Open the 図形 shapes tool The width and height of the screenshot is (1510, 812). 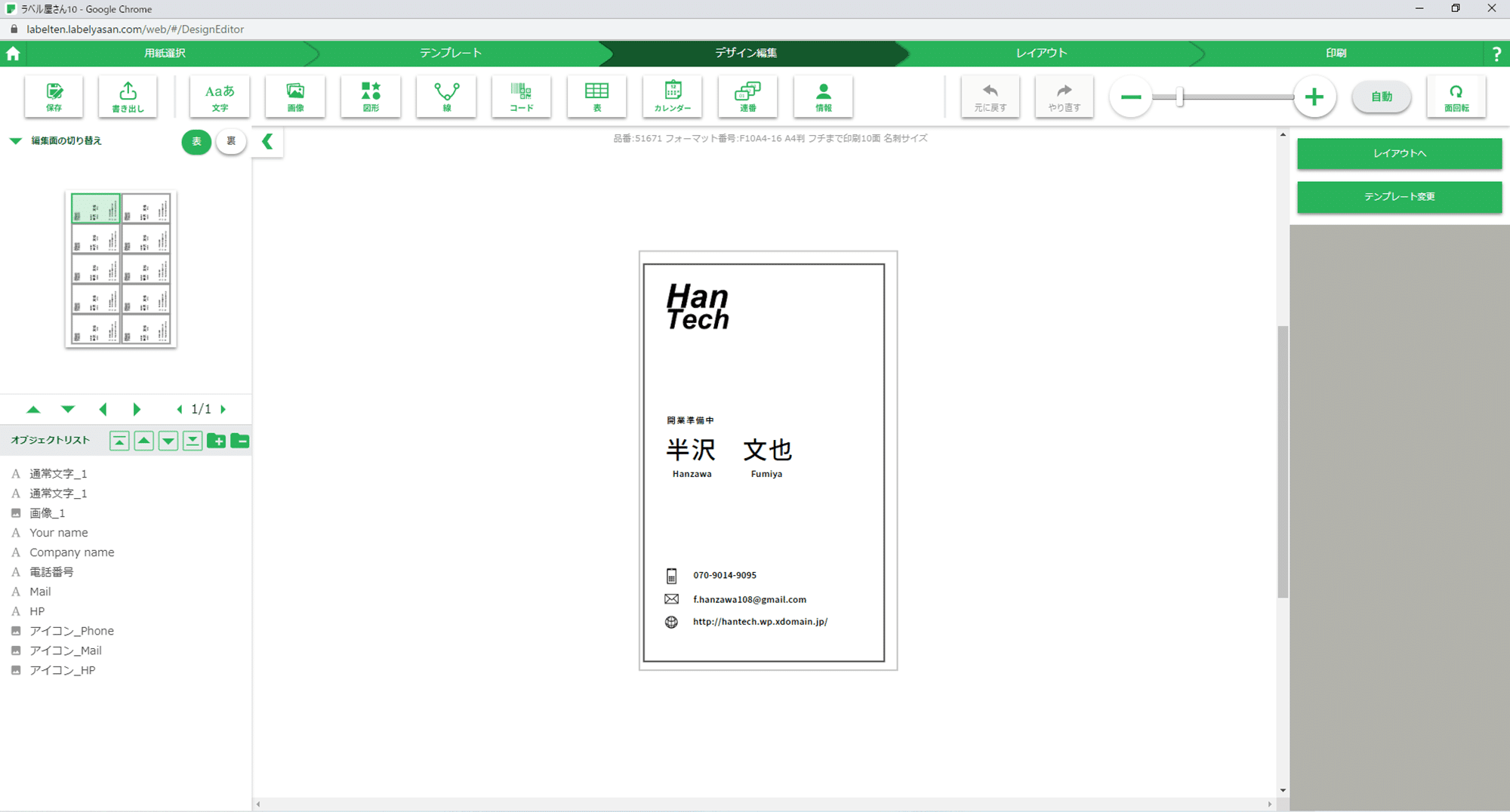[371, 97]
